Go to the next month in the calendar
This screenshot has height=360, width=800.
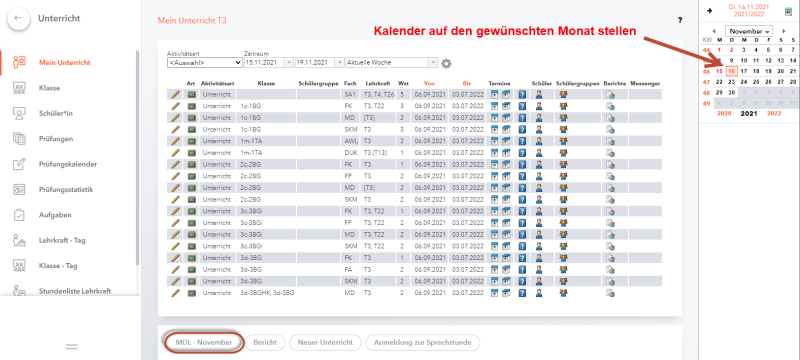tap(783, 31)
